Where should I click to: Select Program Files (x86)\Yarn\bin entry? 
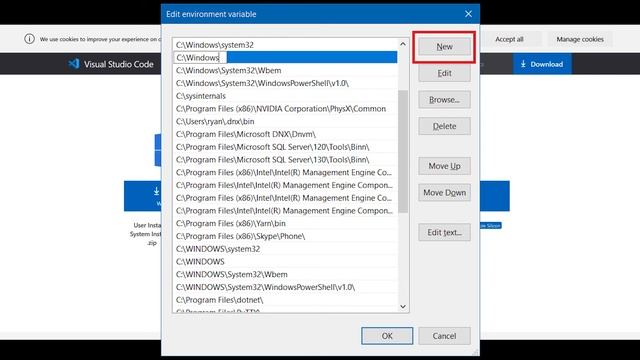[x=285, y=223]
